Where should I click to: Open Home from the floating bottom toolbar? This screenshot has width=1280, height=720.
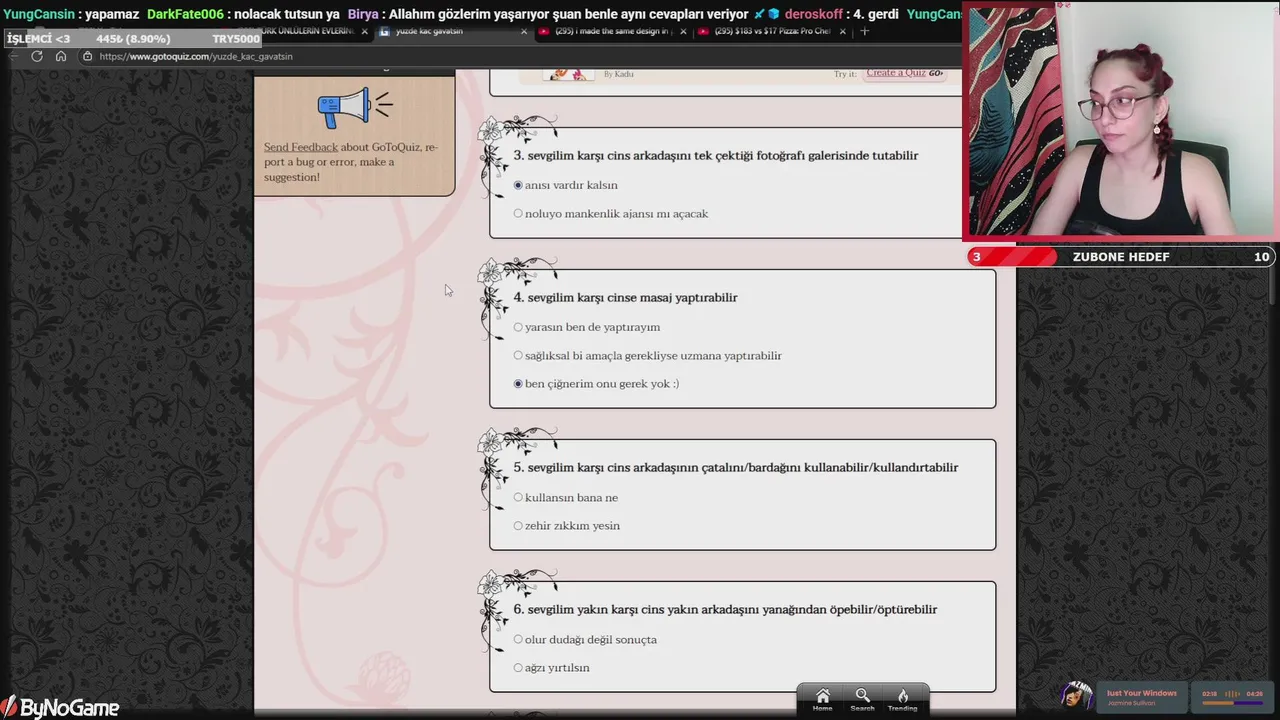click(x=822, y=699)
